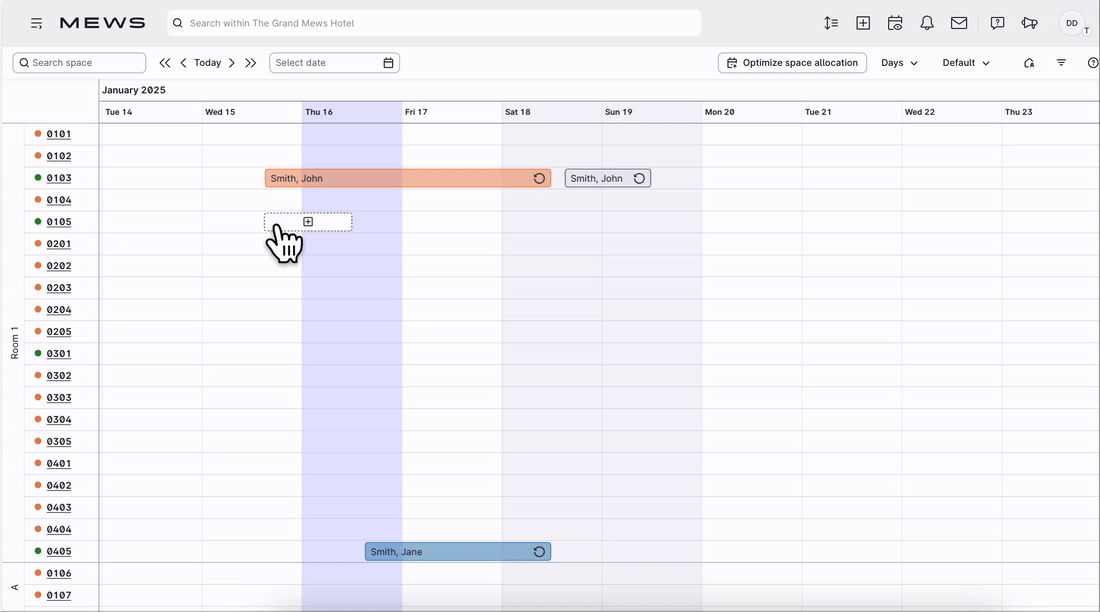The image size is (1100, 612).
Task: Click the Search space input field
Action: 80,63
